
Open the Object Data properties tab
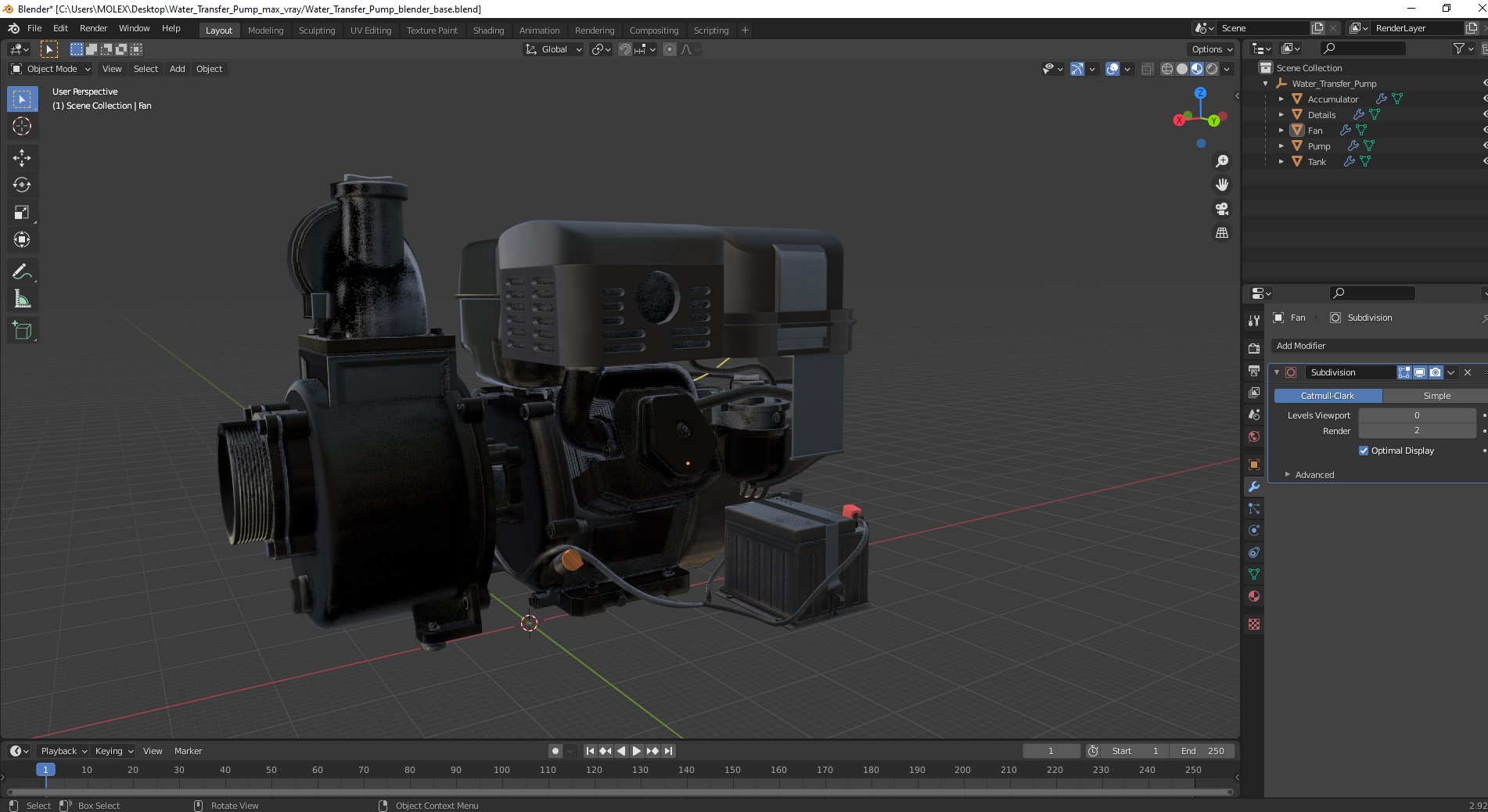[x=1254, y=574]
